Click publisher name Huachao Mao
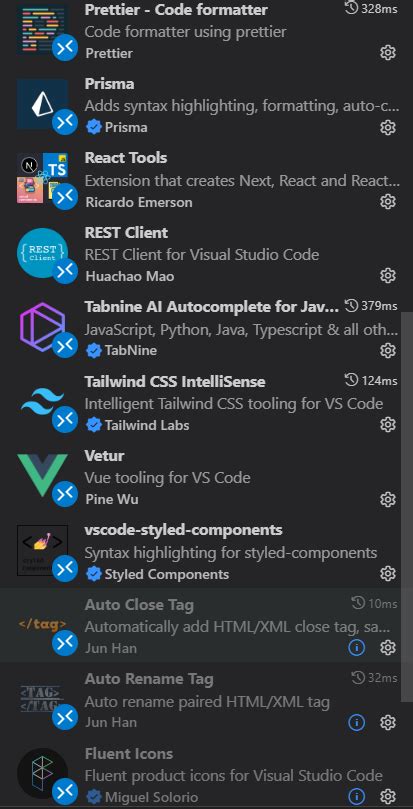Screen dimensions: 413x809 click(x=130, y=276)
